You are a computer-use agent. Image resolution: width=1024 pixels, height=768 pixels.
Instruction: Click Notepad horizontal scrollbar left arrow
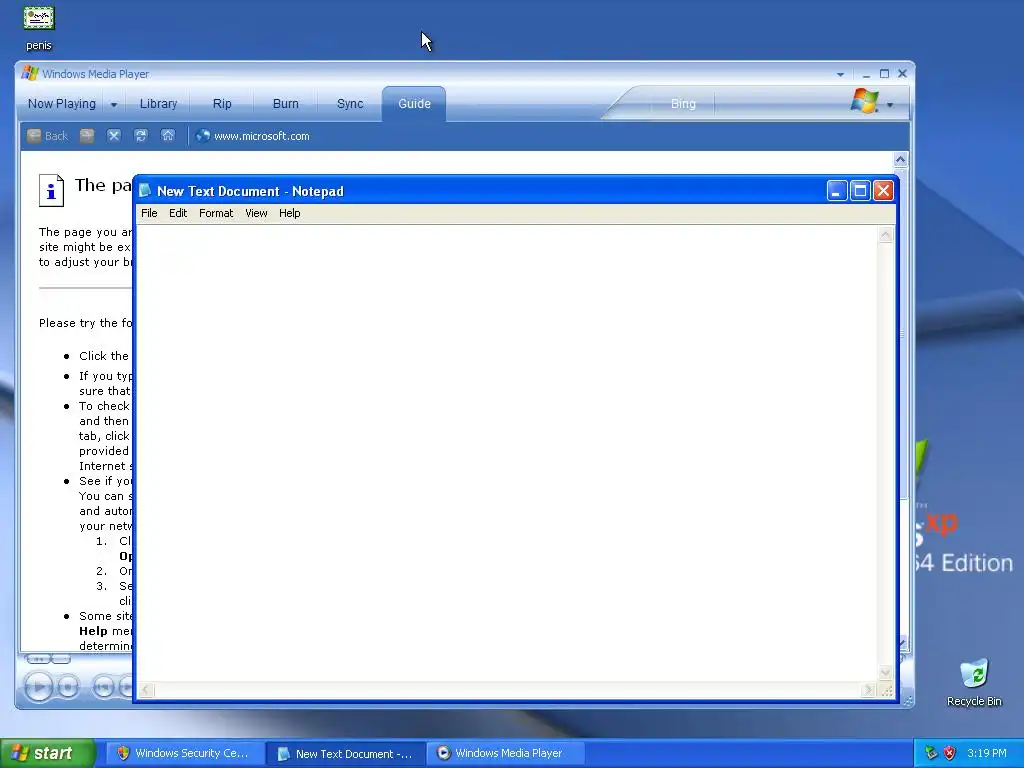[x=146, y=690]
